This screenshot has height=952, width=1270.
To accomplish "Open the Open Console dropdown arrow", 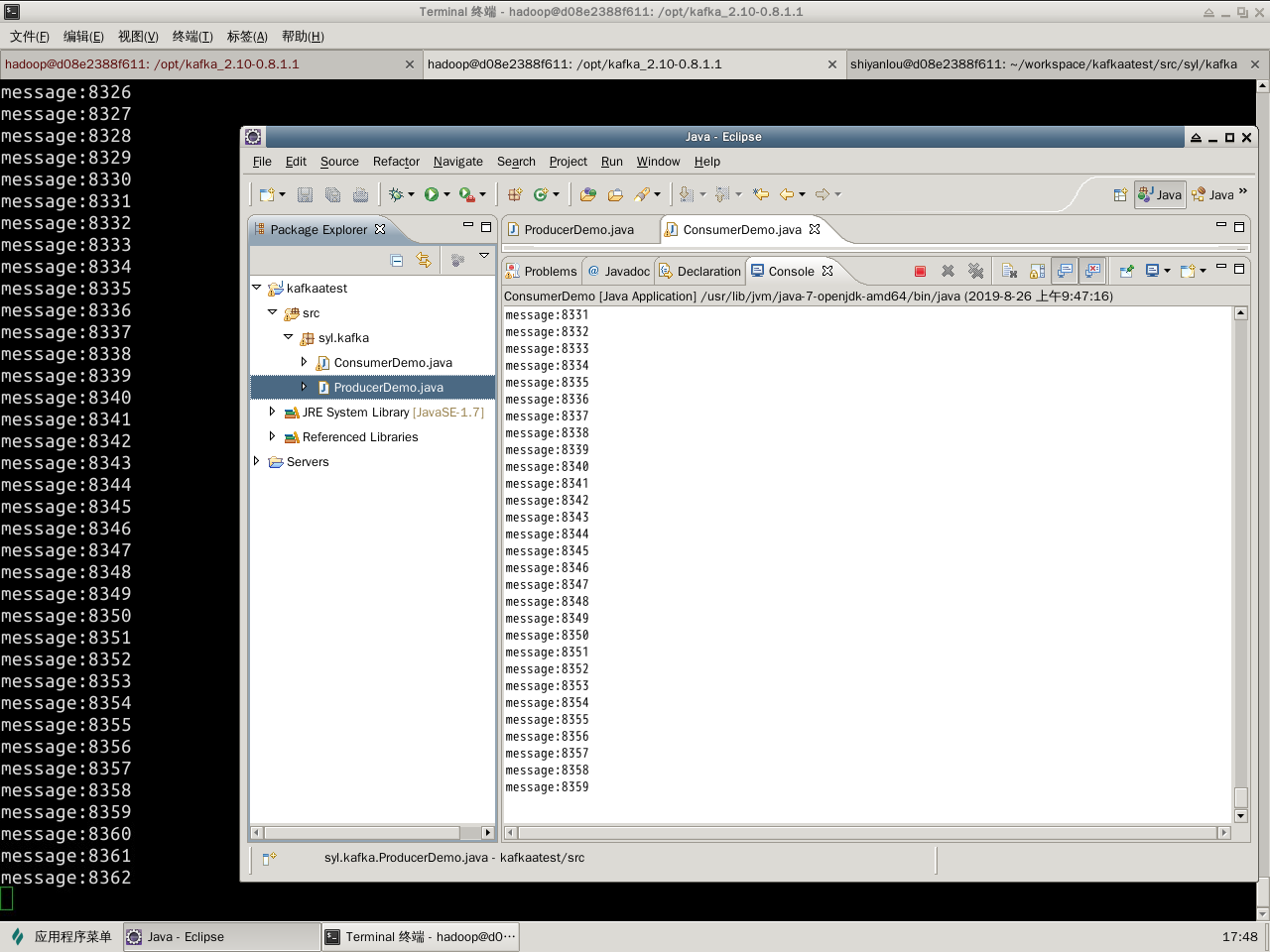I will click(1204, 271).
